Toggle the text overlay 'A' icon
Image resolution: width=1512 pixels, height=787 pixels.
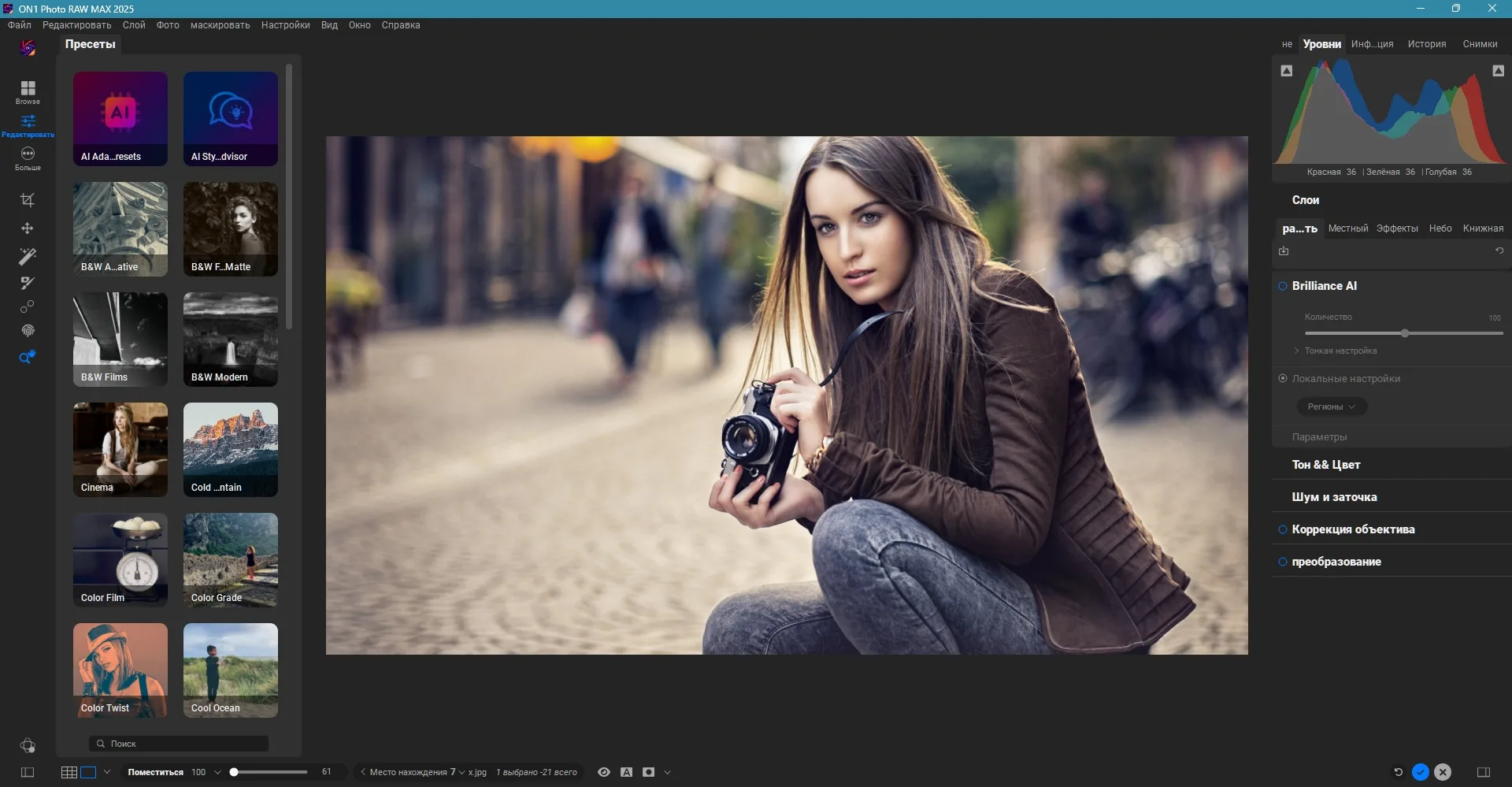click(x=627, y=772)
